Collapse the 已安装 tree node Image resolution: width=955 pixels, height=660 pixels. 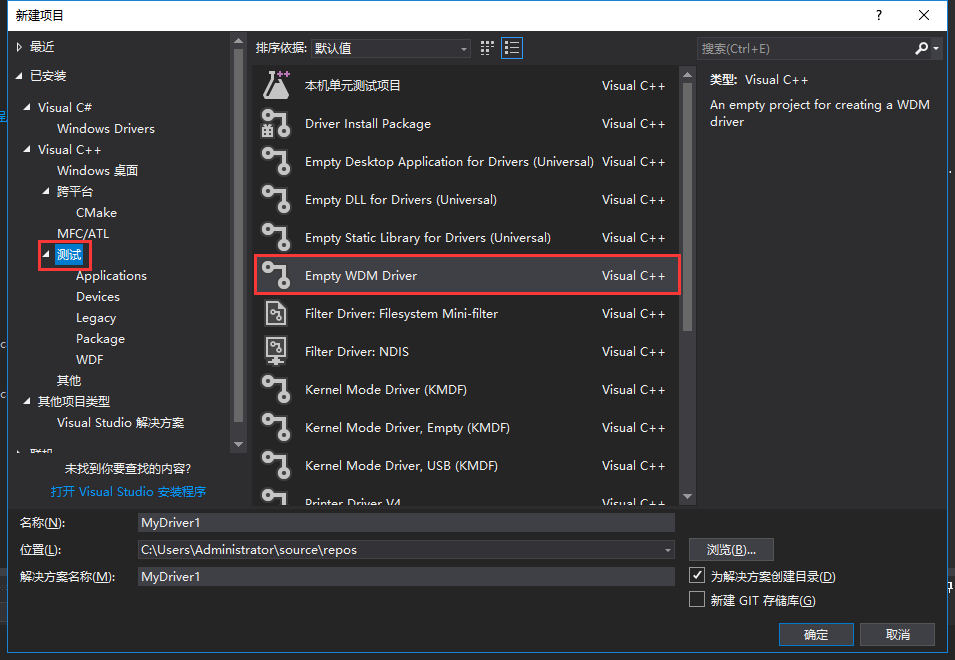[x=19, y=75]
